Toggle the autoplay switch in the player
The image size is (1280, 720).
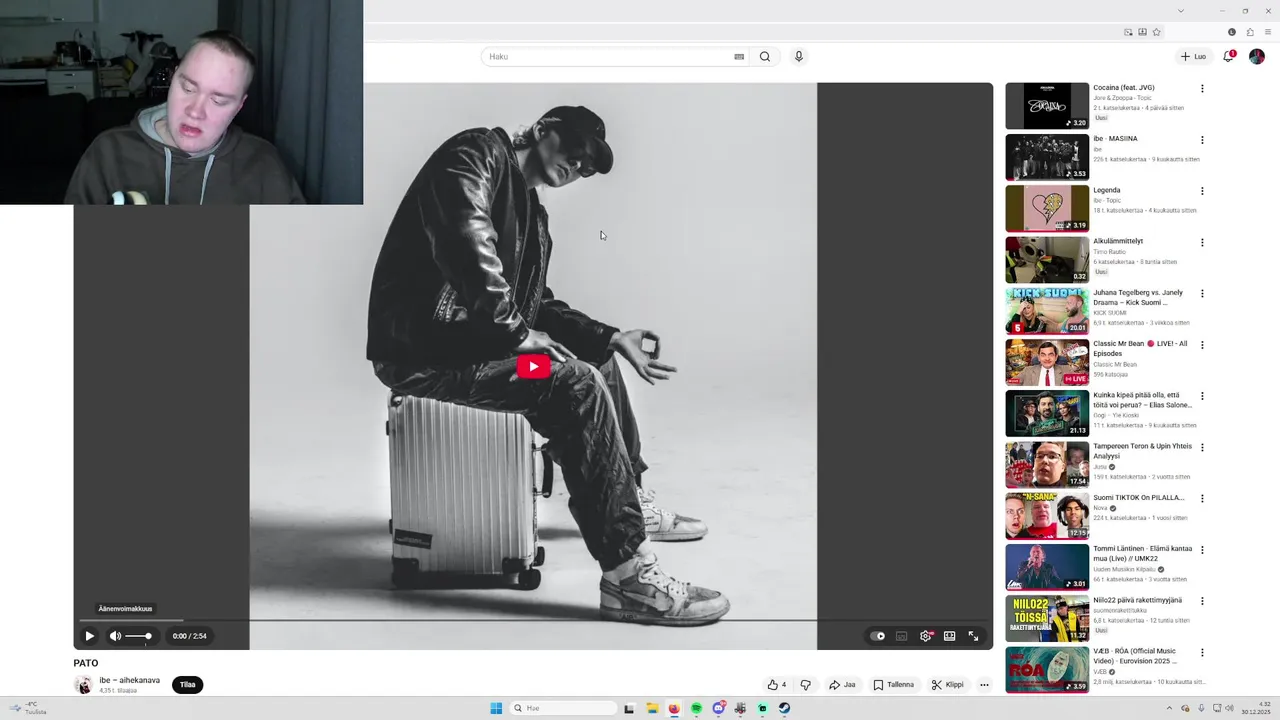(877, 636)
